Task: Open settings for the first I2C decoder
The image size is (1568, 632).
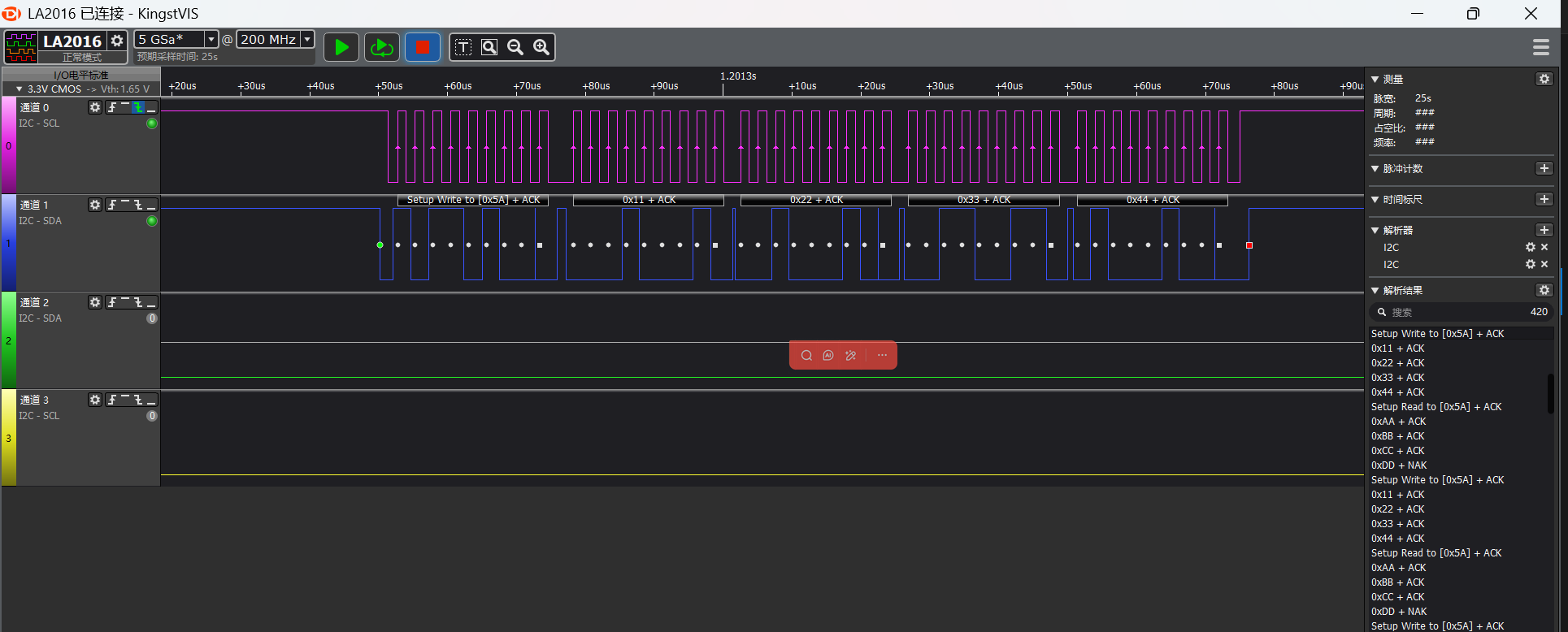Action: coord(1530,248)
